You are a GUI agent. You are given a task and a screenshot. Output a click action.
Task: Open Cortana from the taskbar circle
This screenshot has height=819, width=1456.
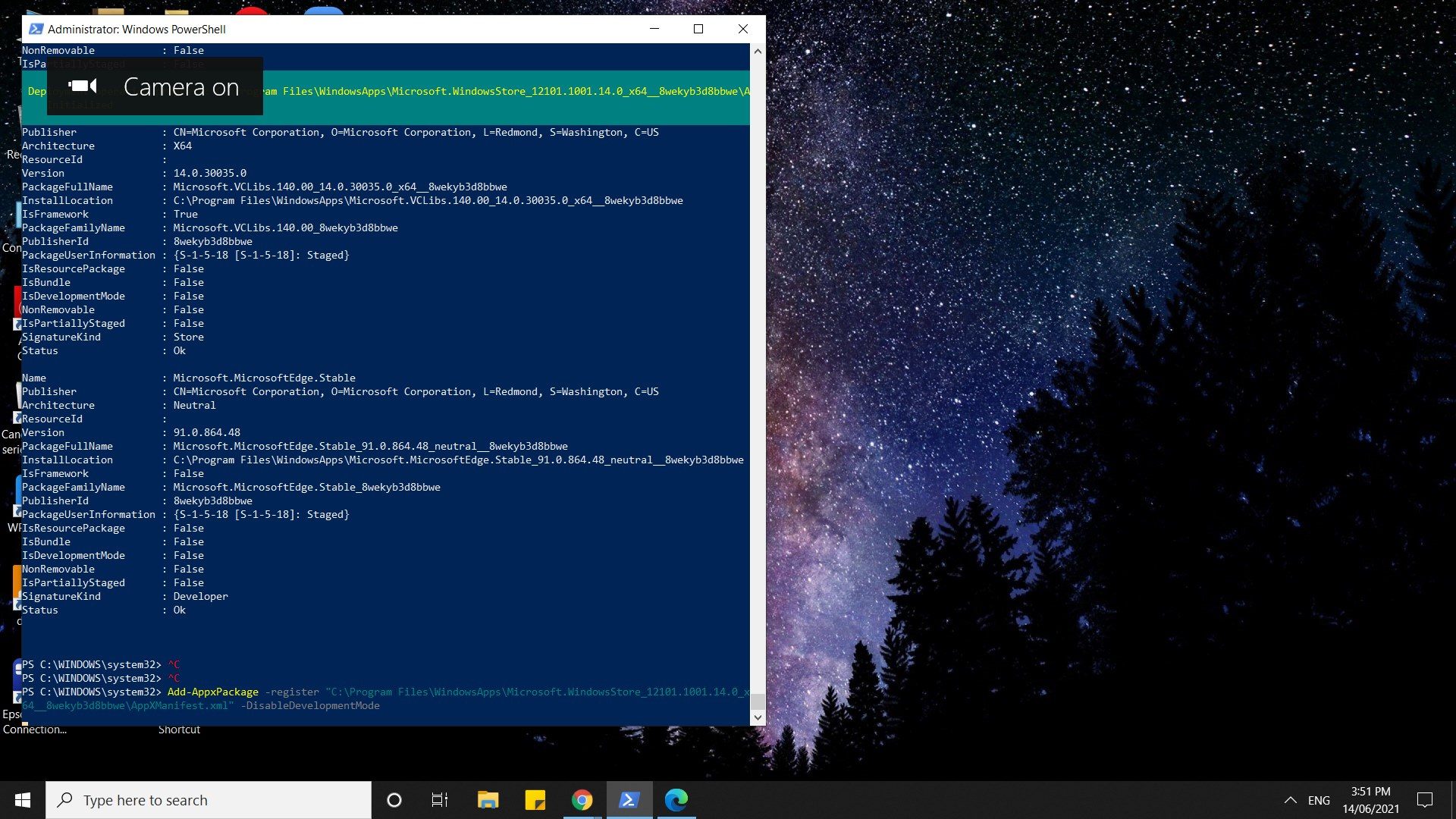pos(394,800)
